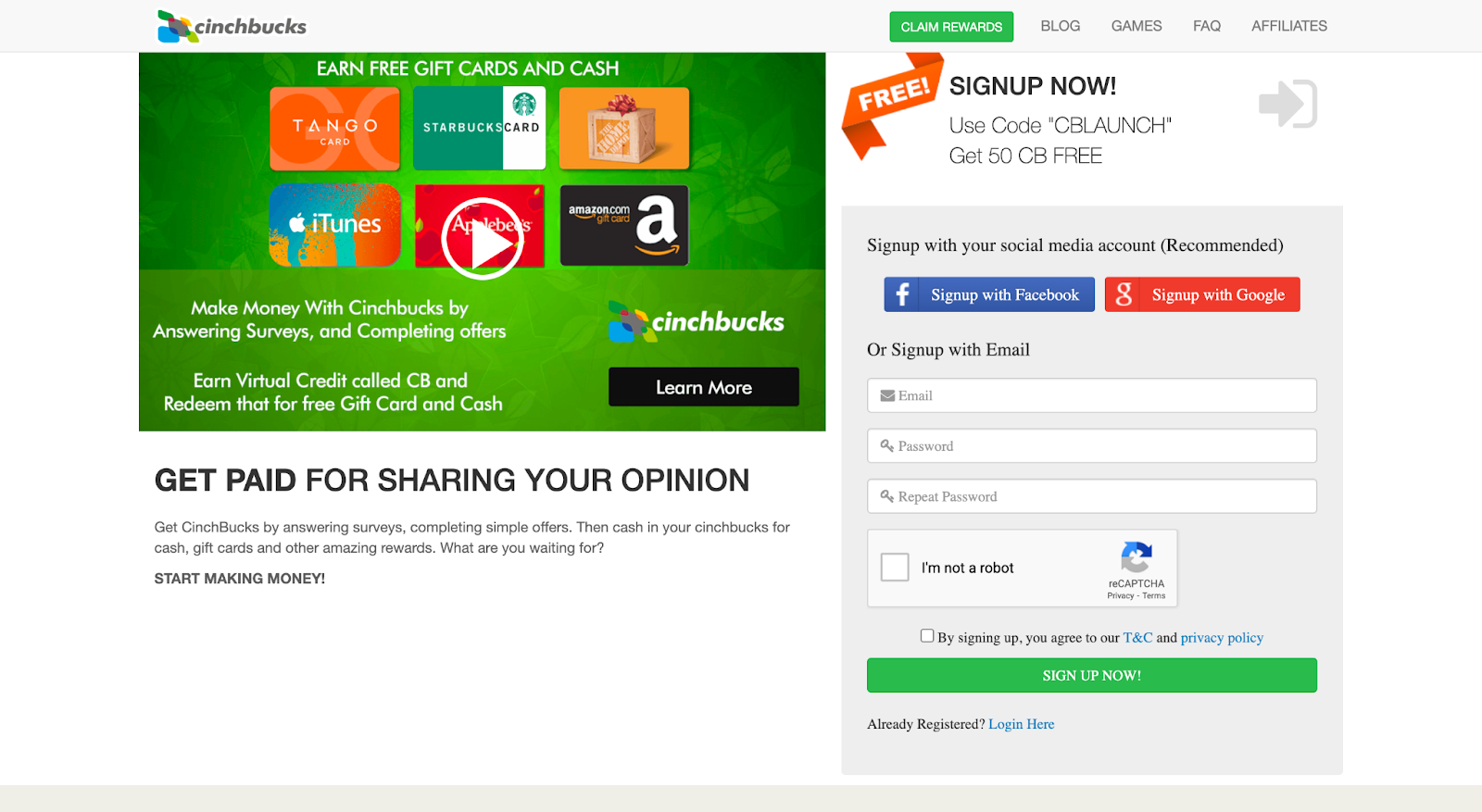Click the Home Depot gift card image

(x=624, y=129)
